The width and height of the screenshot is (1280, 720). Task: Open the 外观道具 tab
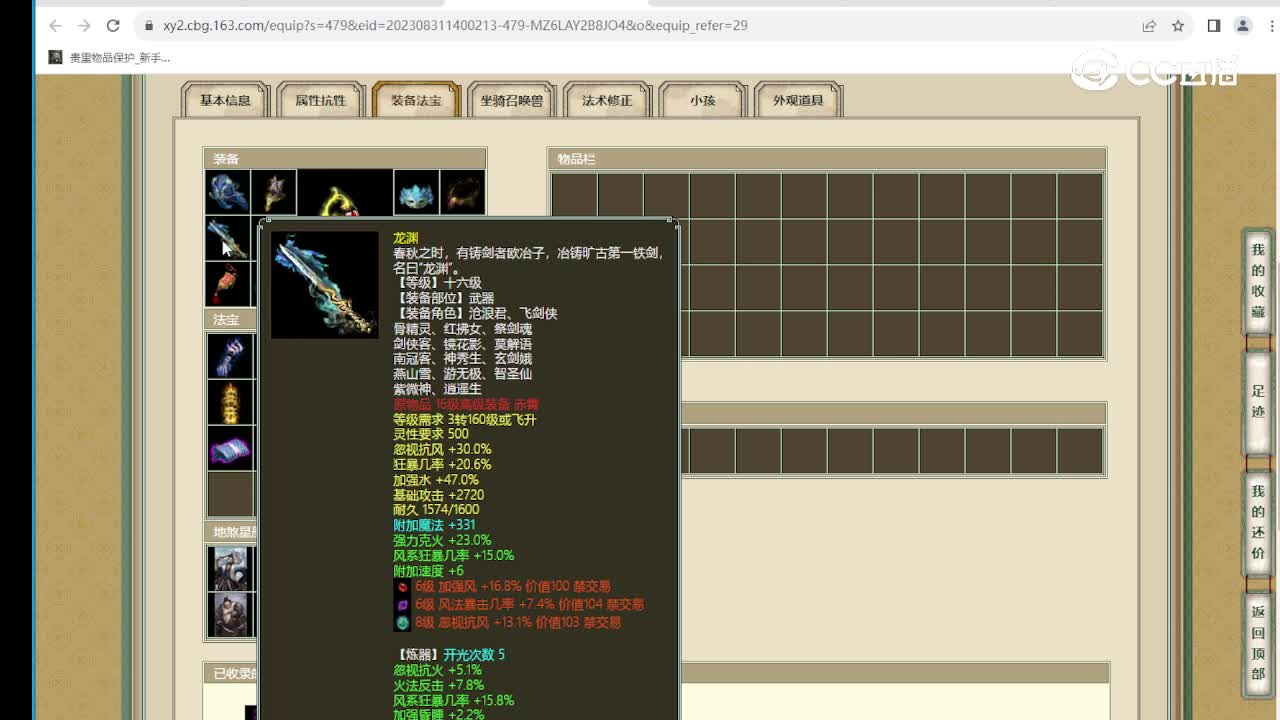(x=798, y=100)
